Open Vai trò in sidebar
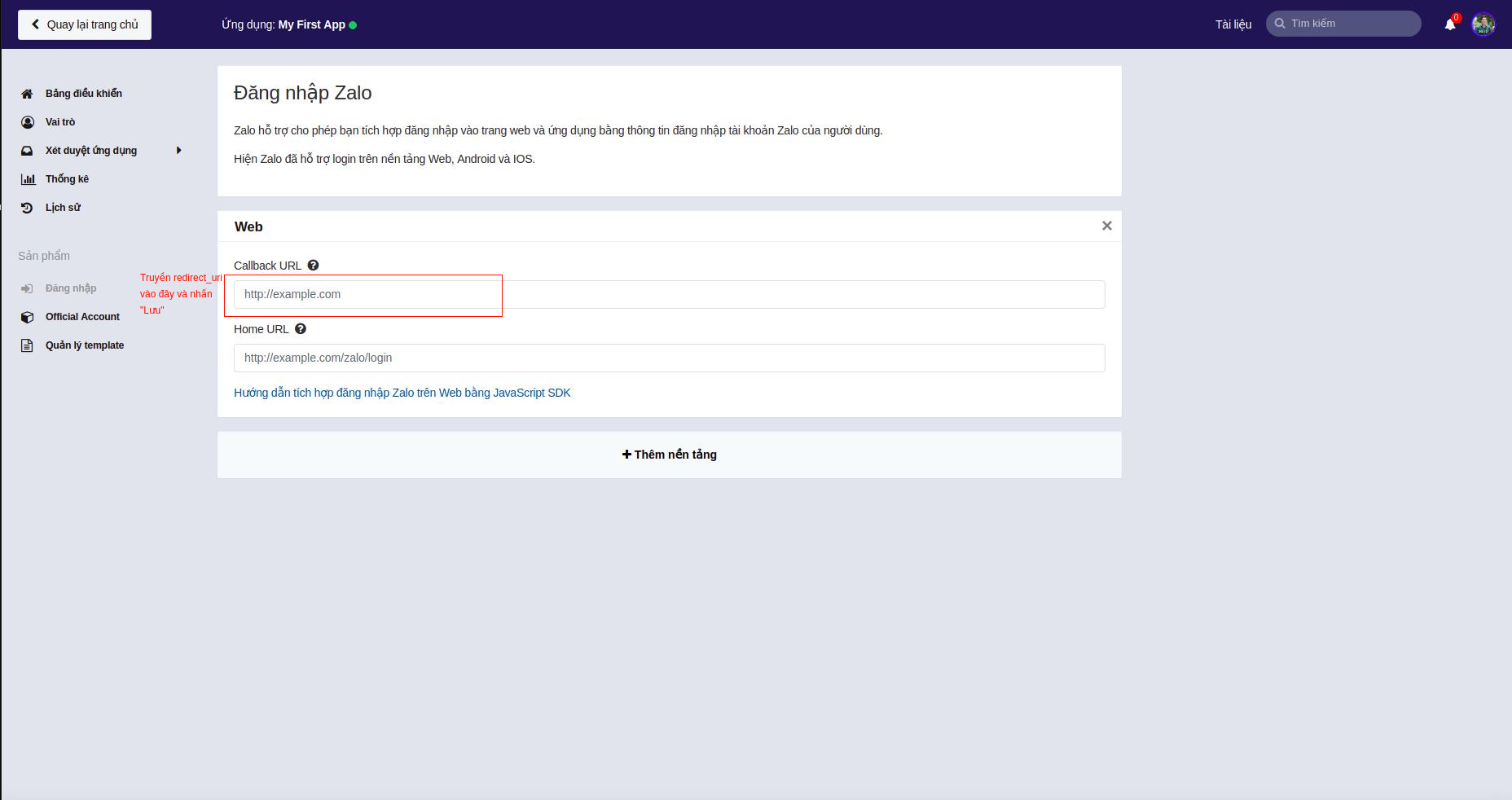 (60, 122)
